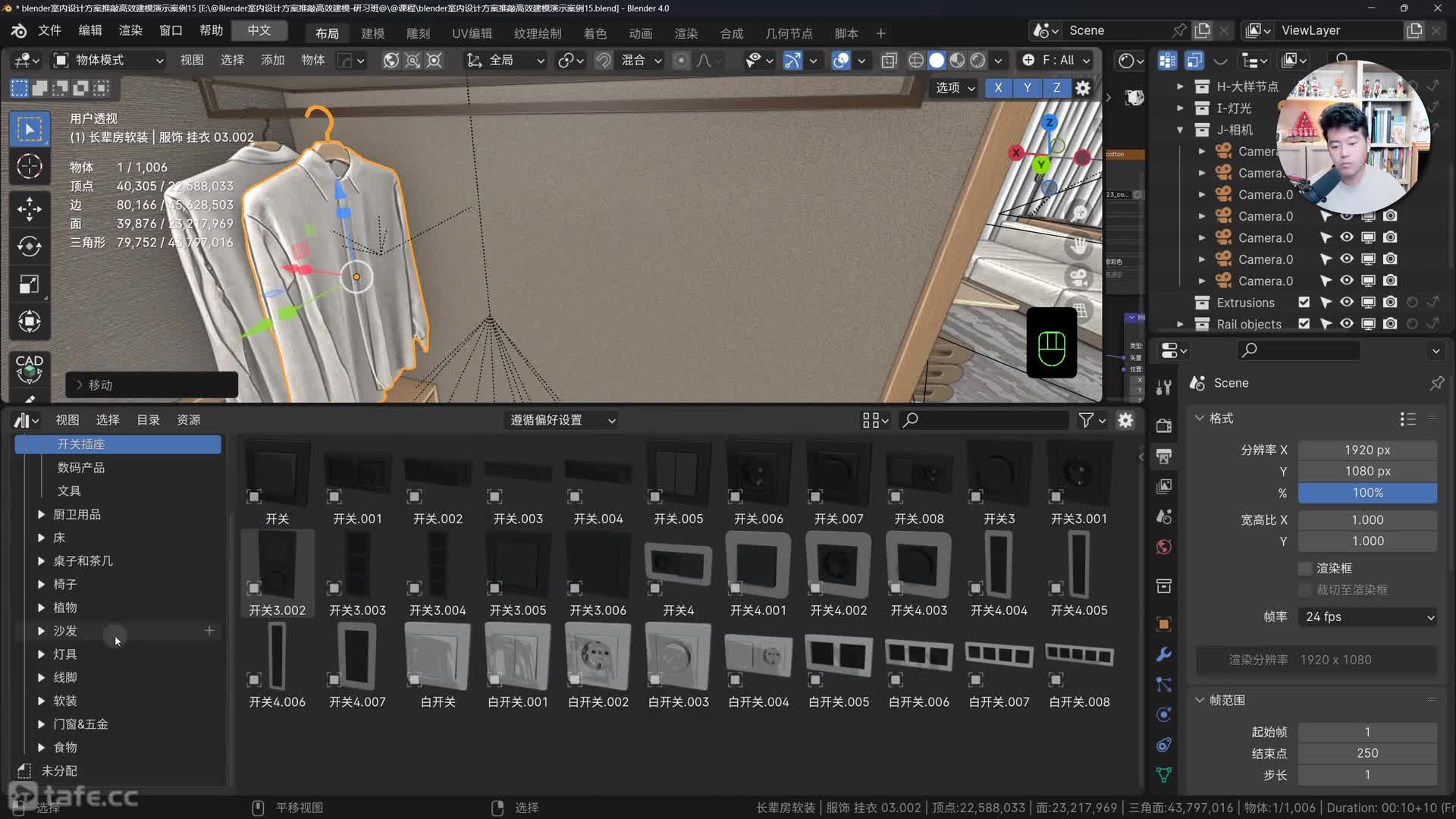Open asset browser filter funnel
Image resolution: width=1456 pixels, height=819 pixels.
point(1086,420)
